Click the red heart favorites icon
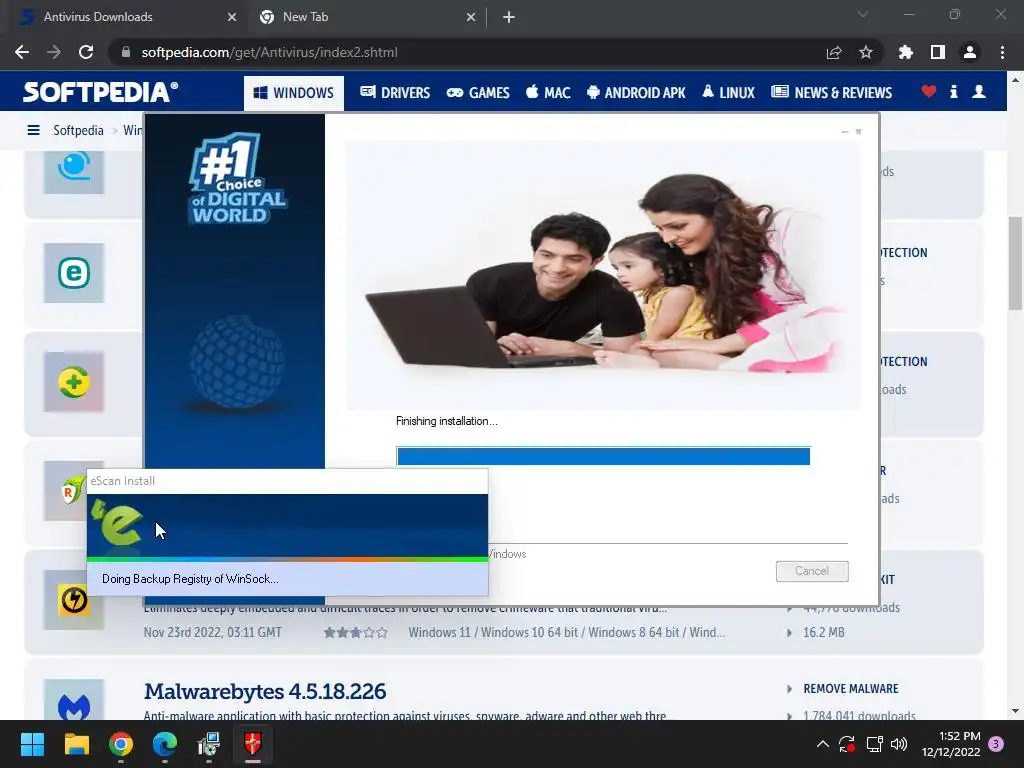The height and width of the screenshot is (768, 1024). click(x=929, y=92)
